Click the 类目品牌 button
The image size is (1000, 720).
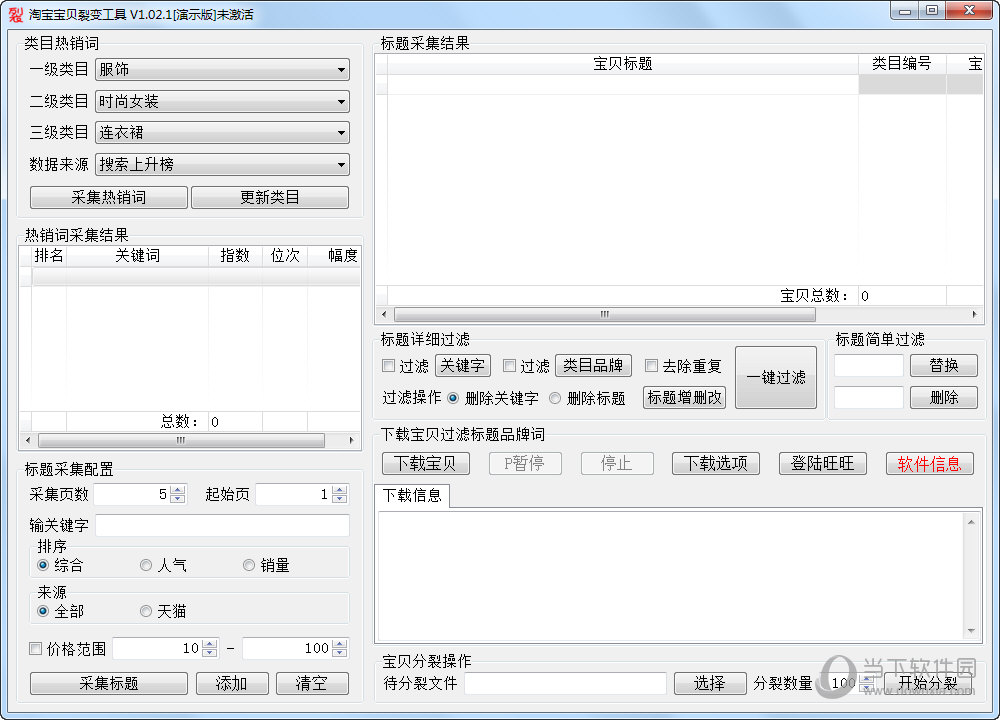594,366
